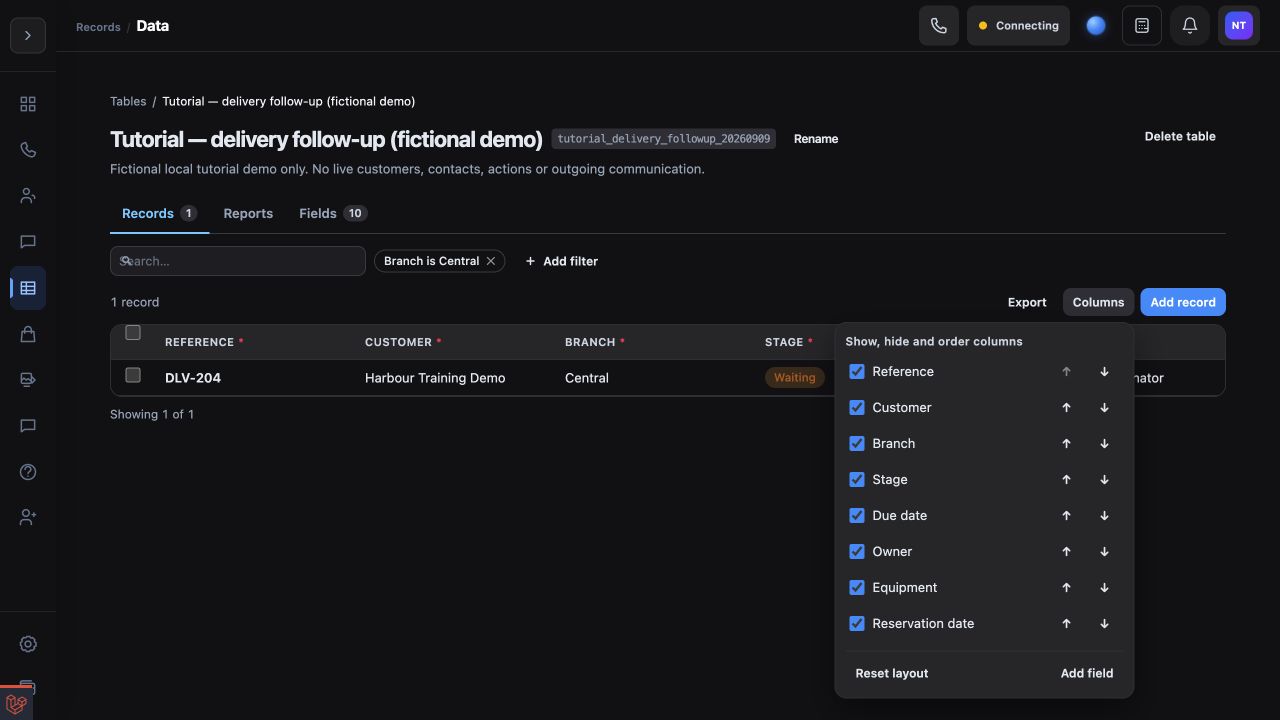Open the calculator panel icon in top bar
1280x720 pixels.
pyautogui.click(x=1142, y=26)
